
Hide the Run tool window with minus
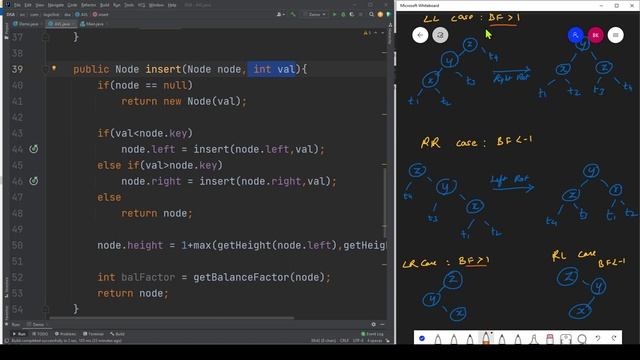point(382,324)
